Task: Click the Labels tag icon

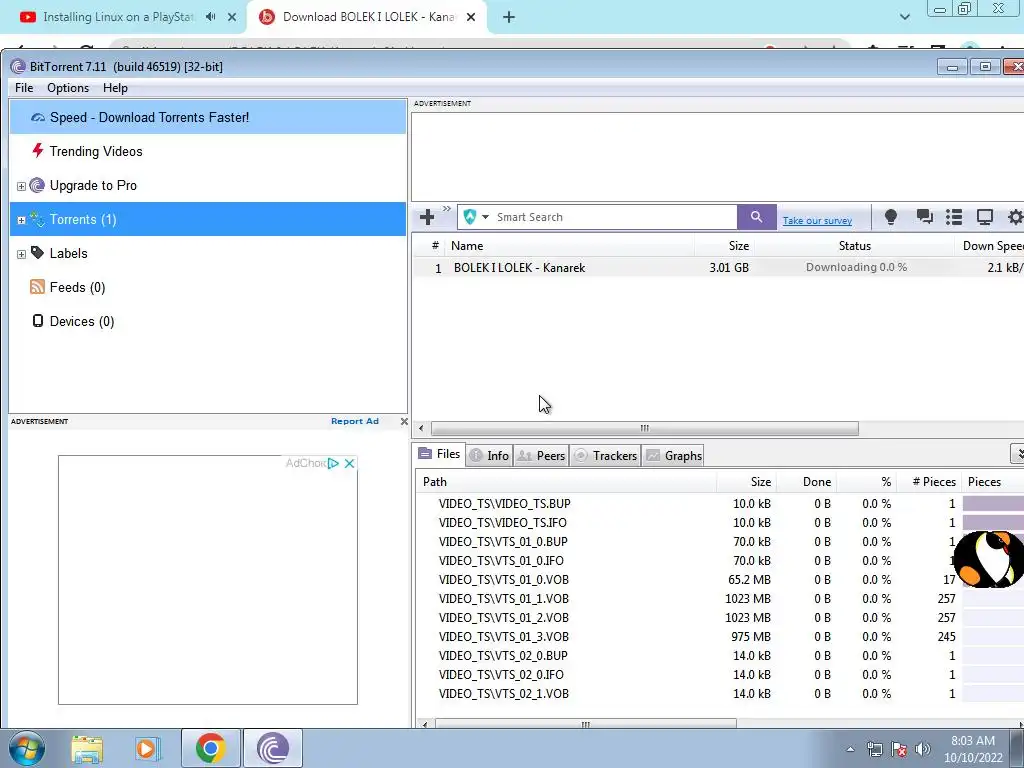Action: (x=38, y=253)
